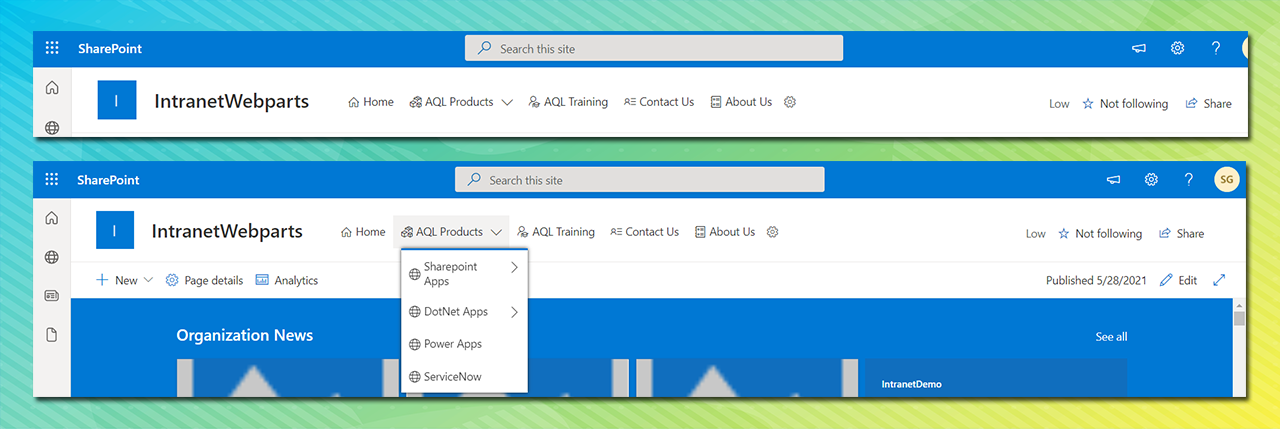Viewport: 1280px width, 429px height.
Task: Focus Search this site in top window
Action: tap(654, 48)
